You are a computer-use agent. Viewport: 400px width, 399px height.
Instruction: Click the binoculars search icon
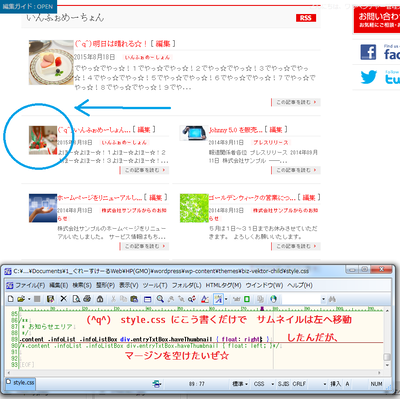click(332, 299)
